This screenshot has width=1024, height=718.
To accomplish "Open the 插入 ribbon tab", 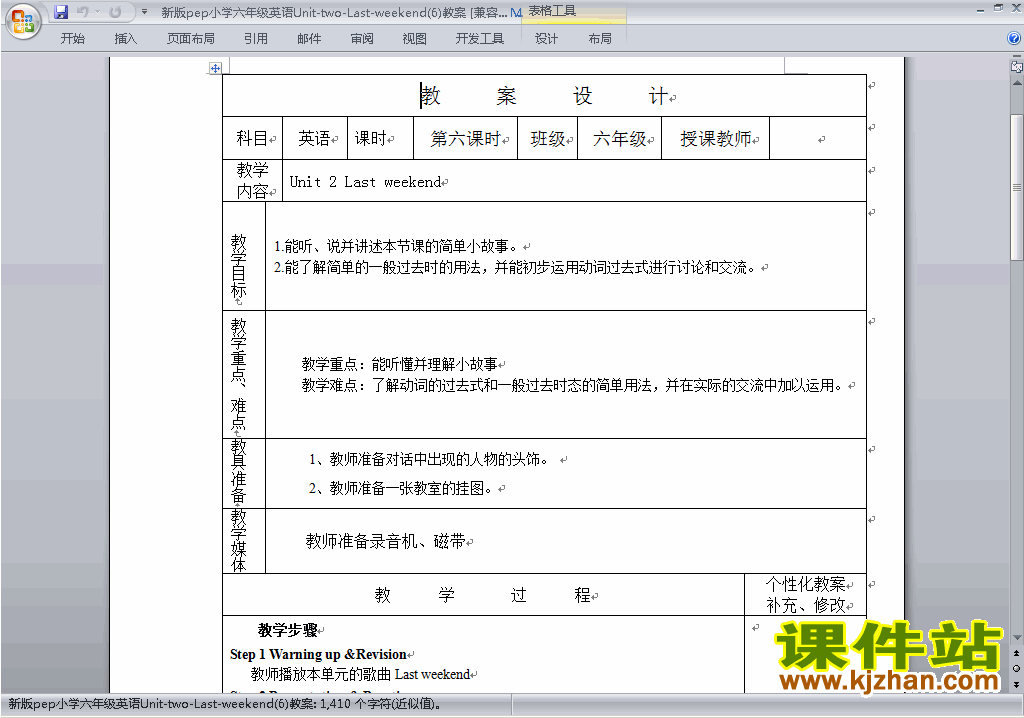I will click(125, 39).
